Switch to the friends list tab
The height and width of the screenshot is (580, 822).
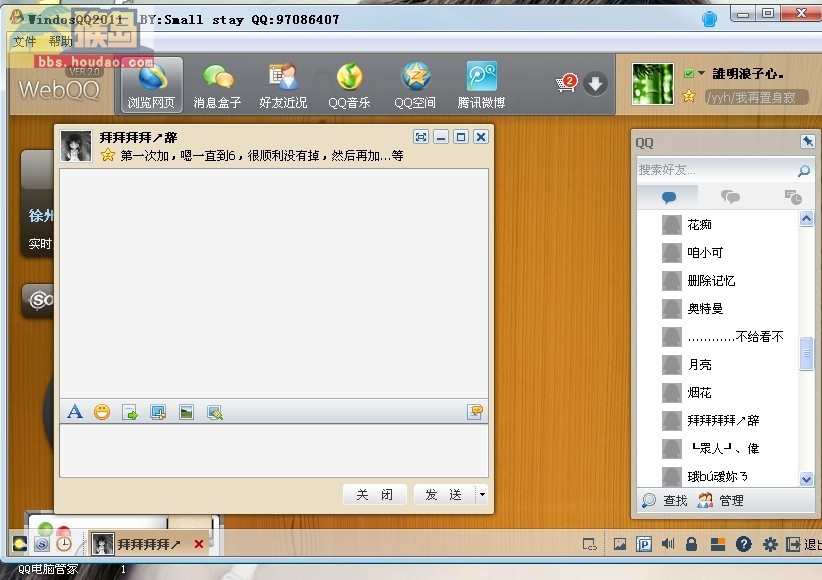(668, 197)
